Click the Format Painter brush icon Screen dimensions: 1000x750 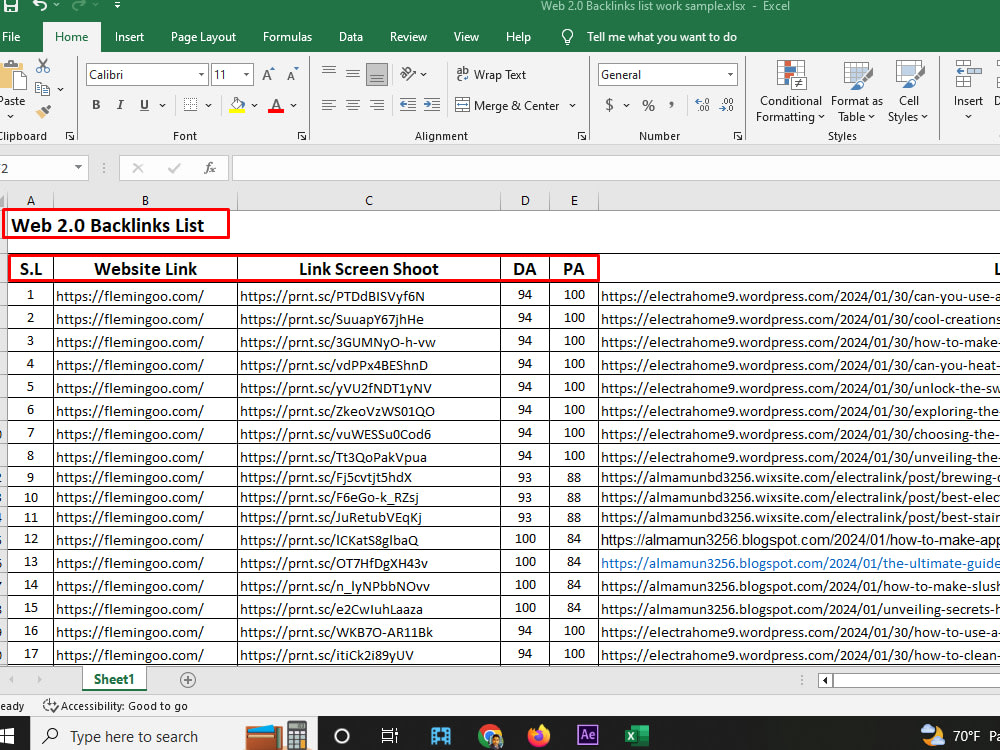coord(43,112)
